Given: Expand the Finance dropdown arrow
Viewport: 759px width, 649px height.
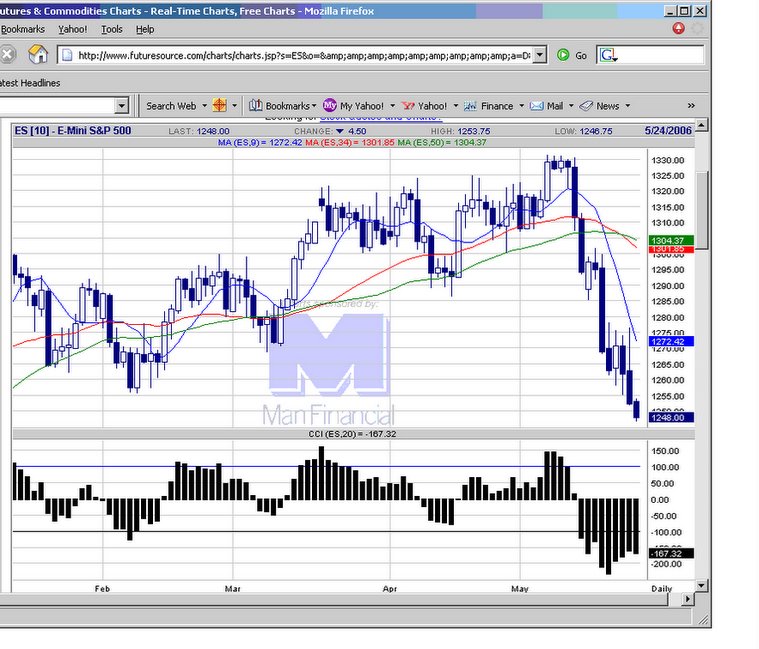Looking at the screenshot, I should (521, 106).
